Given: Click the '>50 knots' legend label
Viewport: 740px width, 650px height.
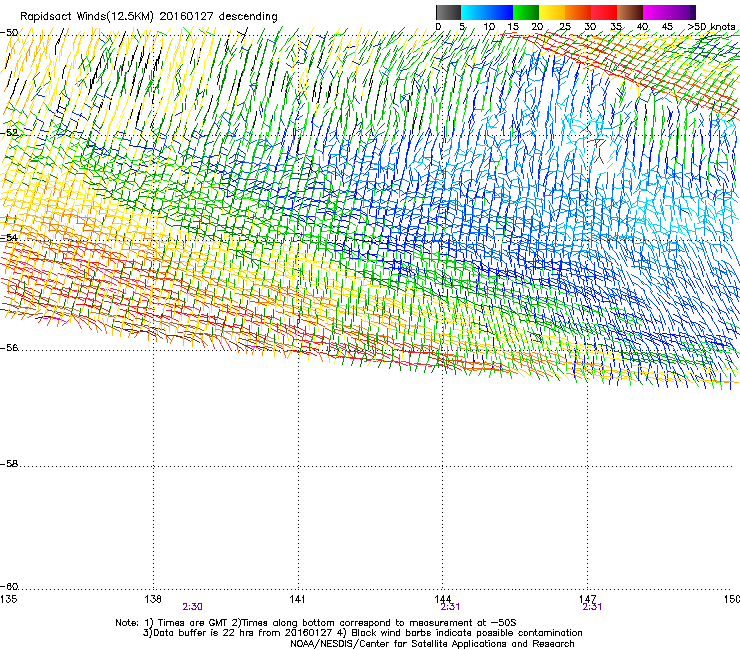Looking at the screenshot, I should coord(711,27).
